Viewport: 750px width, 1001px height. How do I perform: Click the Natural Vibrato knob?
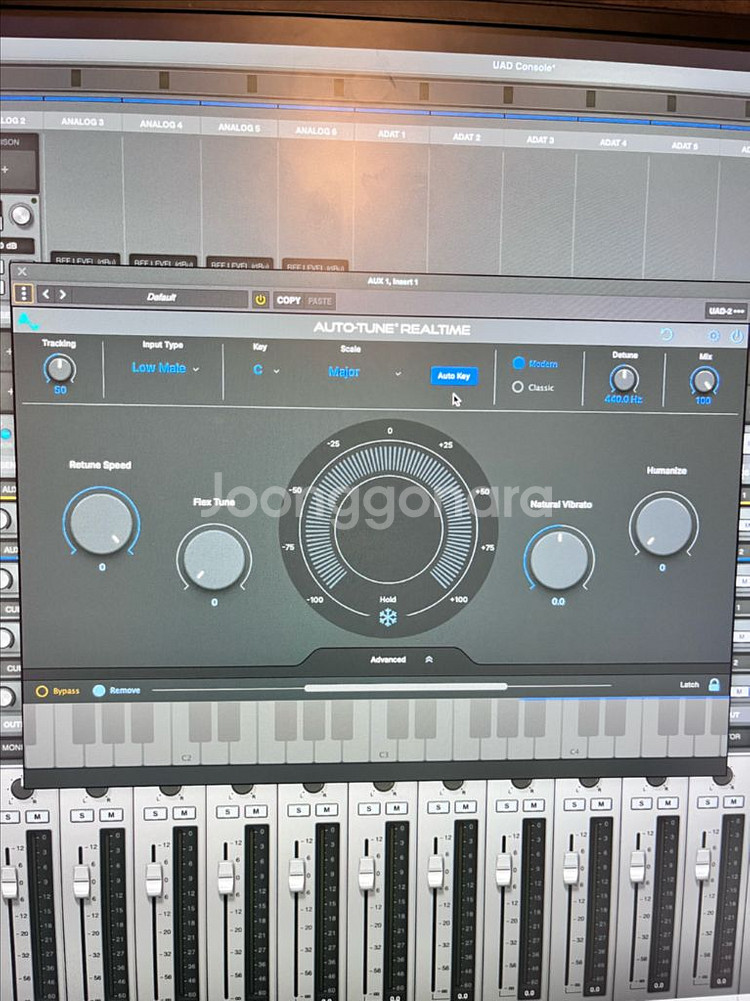(559, 559)
